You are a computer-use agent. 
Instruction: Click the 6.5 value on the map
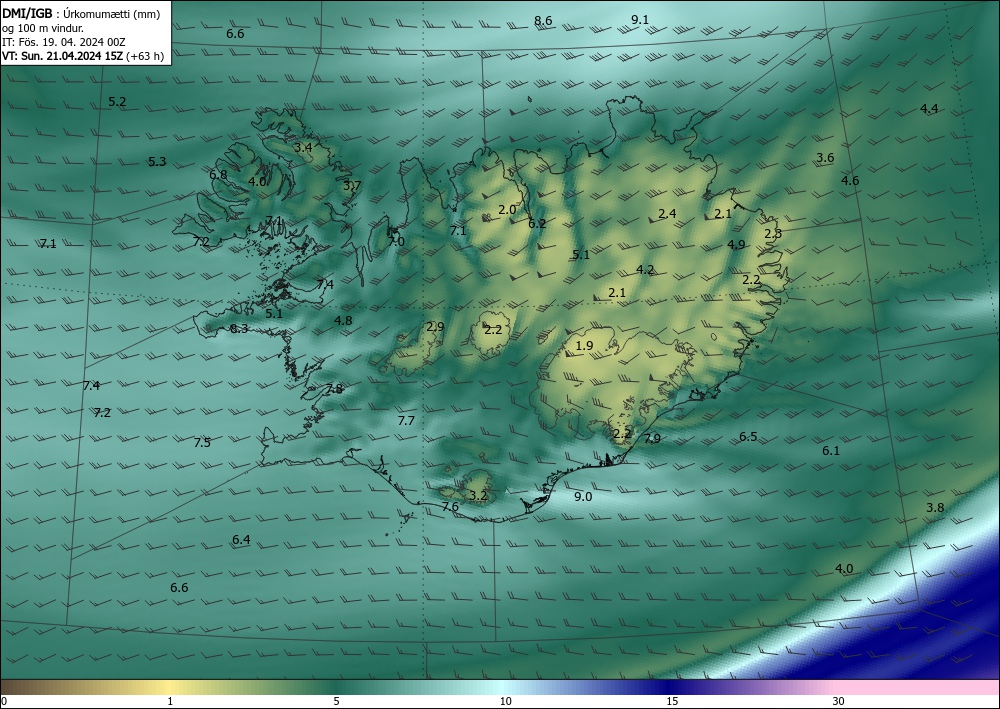[748, 437]
